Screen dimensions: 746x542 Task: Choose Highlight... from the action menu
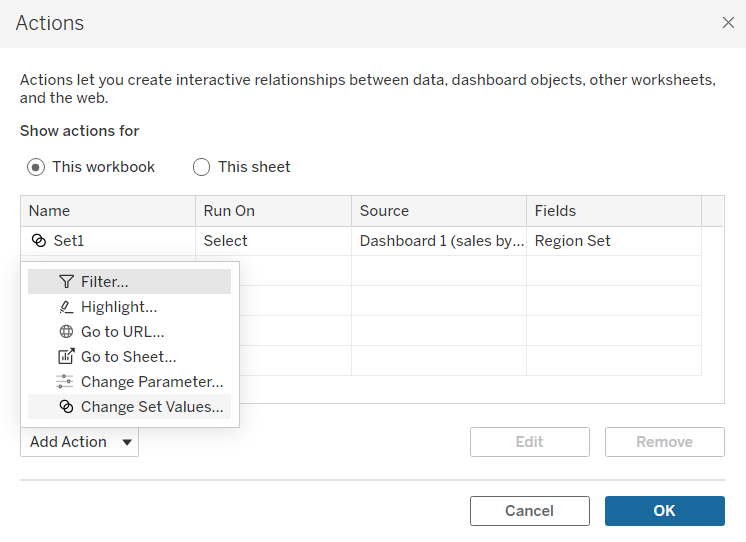[x=119, y=307]
